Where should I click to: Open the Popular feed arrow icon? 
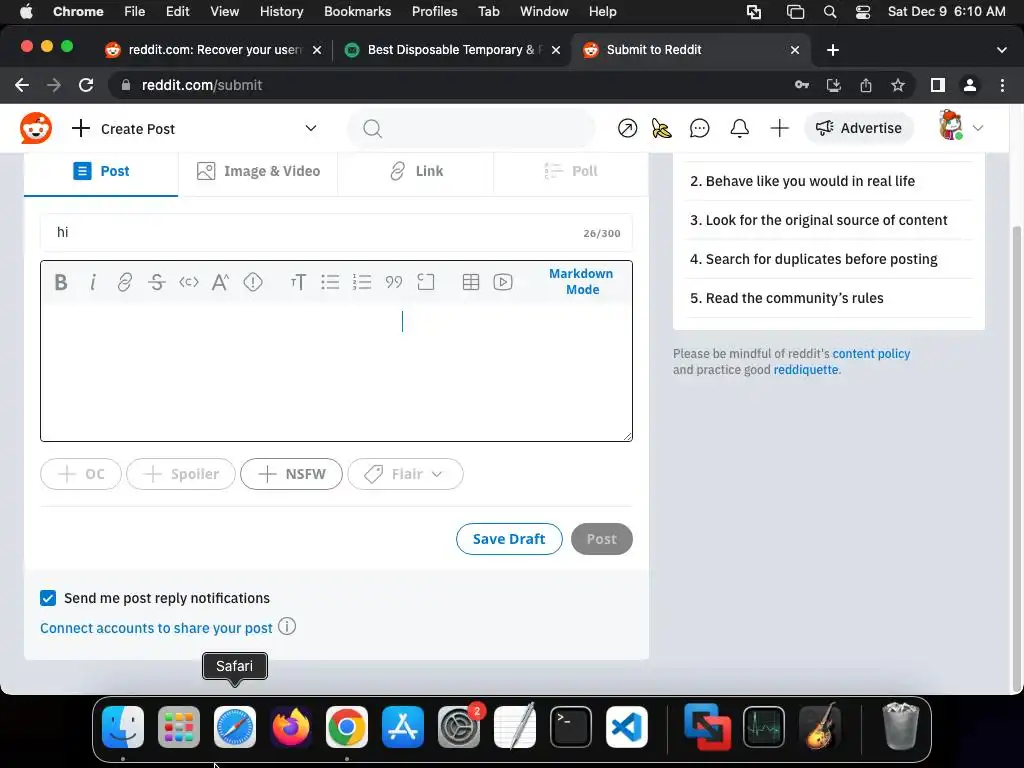point(628,128)
